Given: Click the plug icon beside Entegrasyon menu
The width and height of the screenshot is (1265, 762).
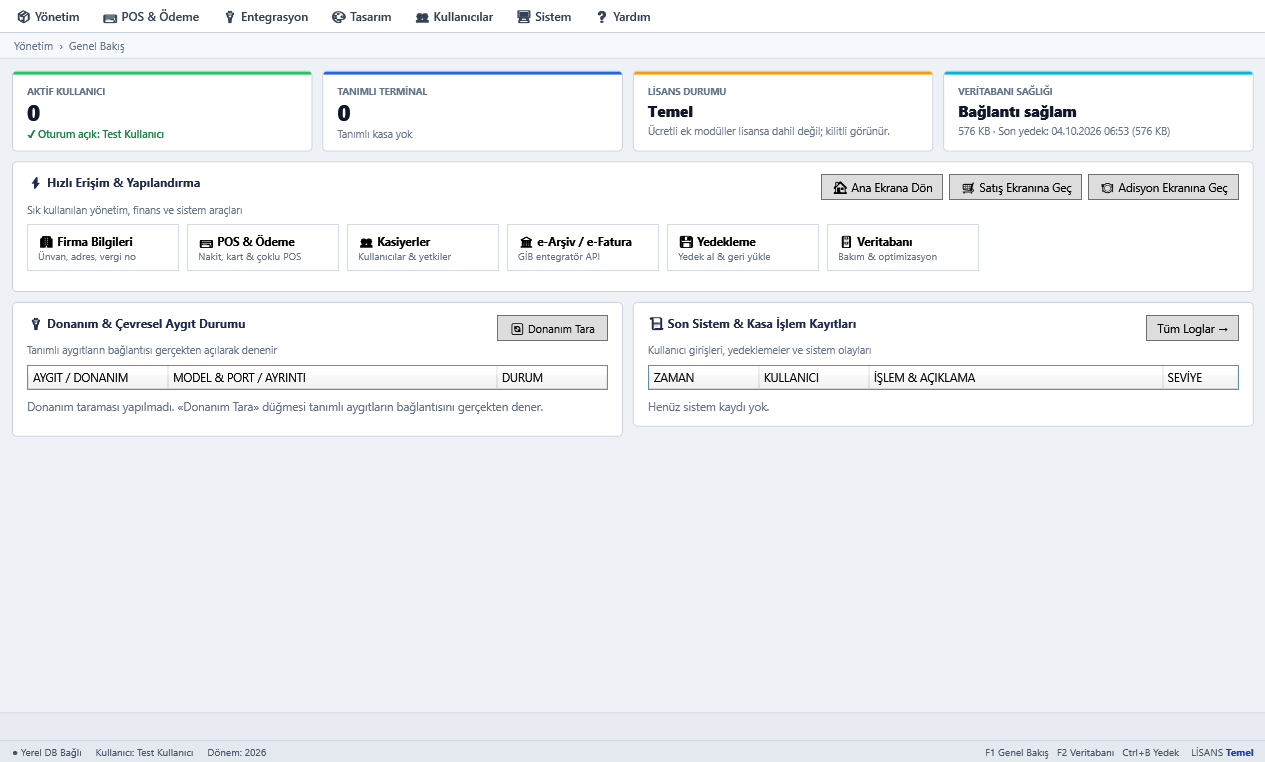Looking at the screenshot, I should [x=230, y=17].
